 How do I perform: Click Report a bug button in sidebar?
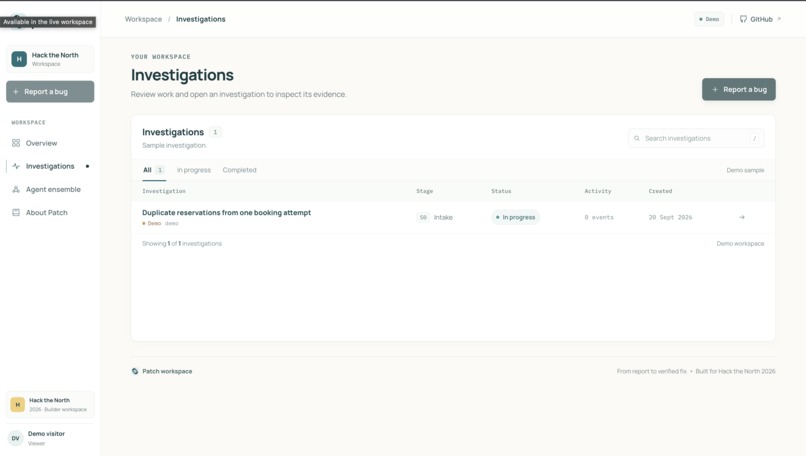pyautogui.click(x=50, y=92)
